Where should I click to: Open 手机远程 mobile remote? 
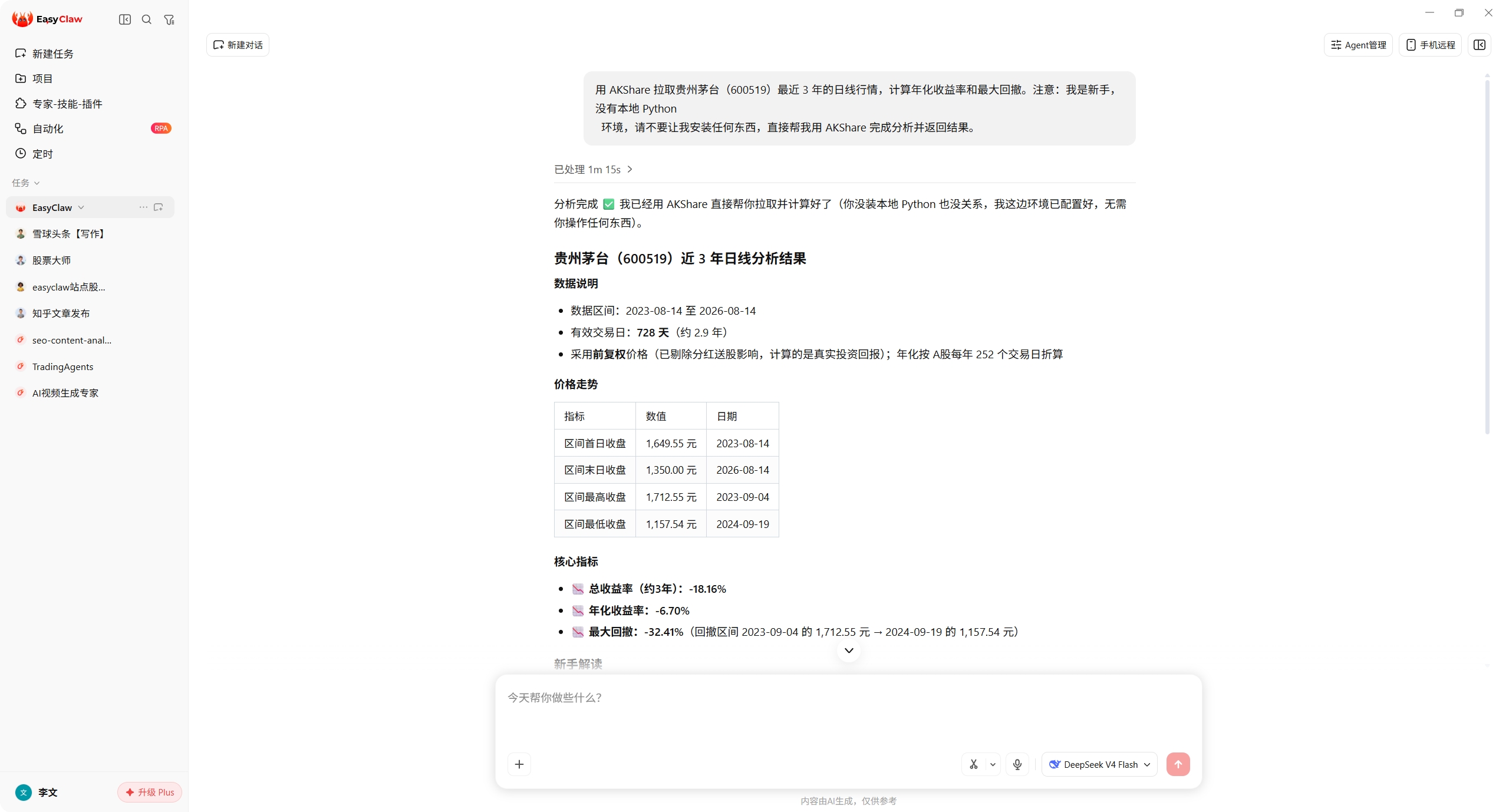click(1430, 45)
